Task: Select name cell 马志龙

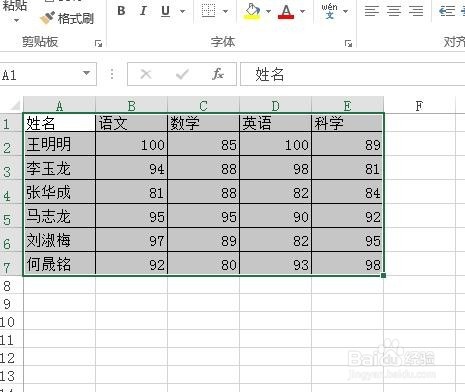Action: pyautogui.click(x=59, y=216)
